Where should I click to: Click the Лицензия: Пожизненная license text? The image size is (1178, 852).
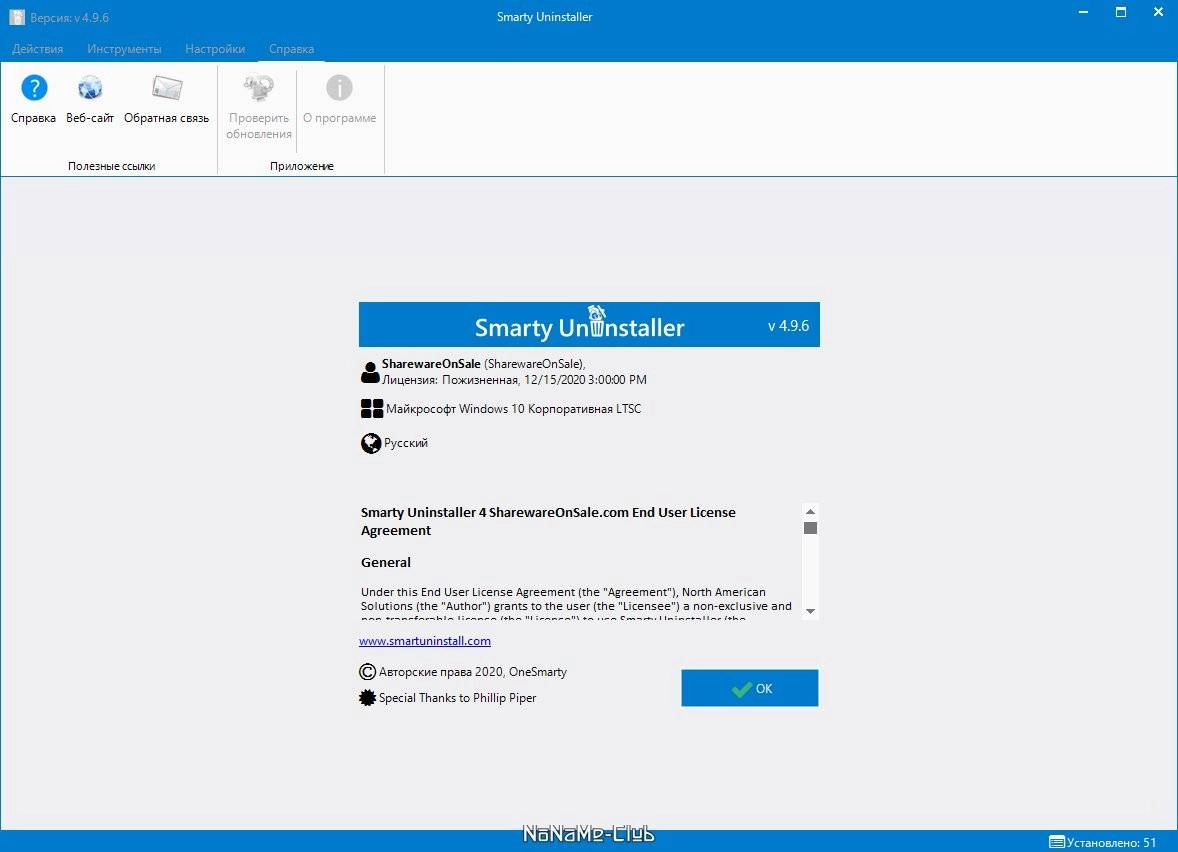(x=515, y=380)
